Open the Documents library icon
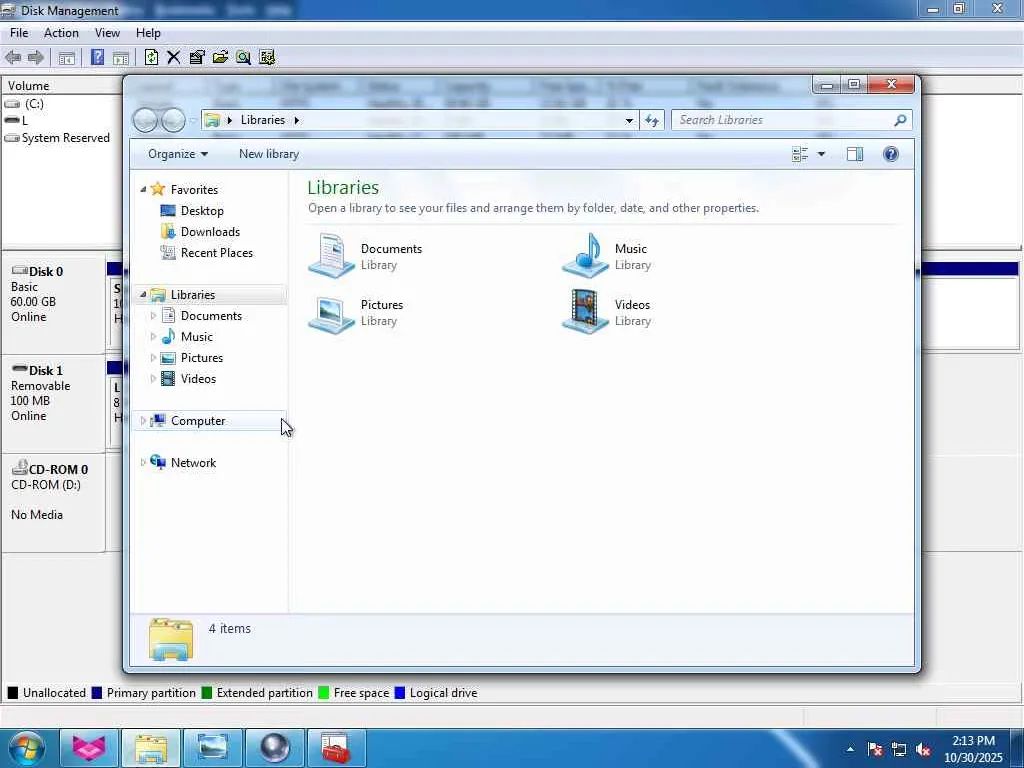1024x768 pixels. [332, 256]
